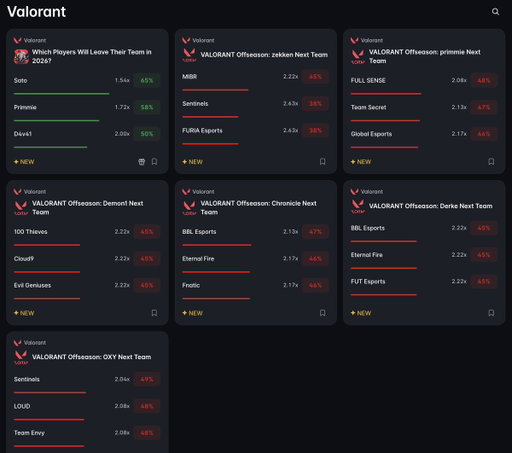Click Valorant category tag on the Derke card
The image size is (512, 453).
click(x=367, y=192)
